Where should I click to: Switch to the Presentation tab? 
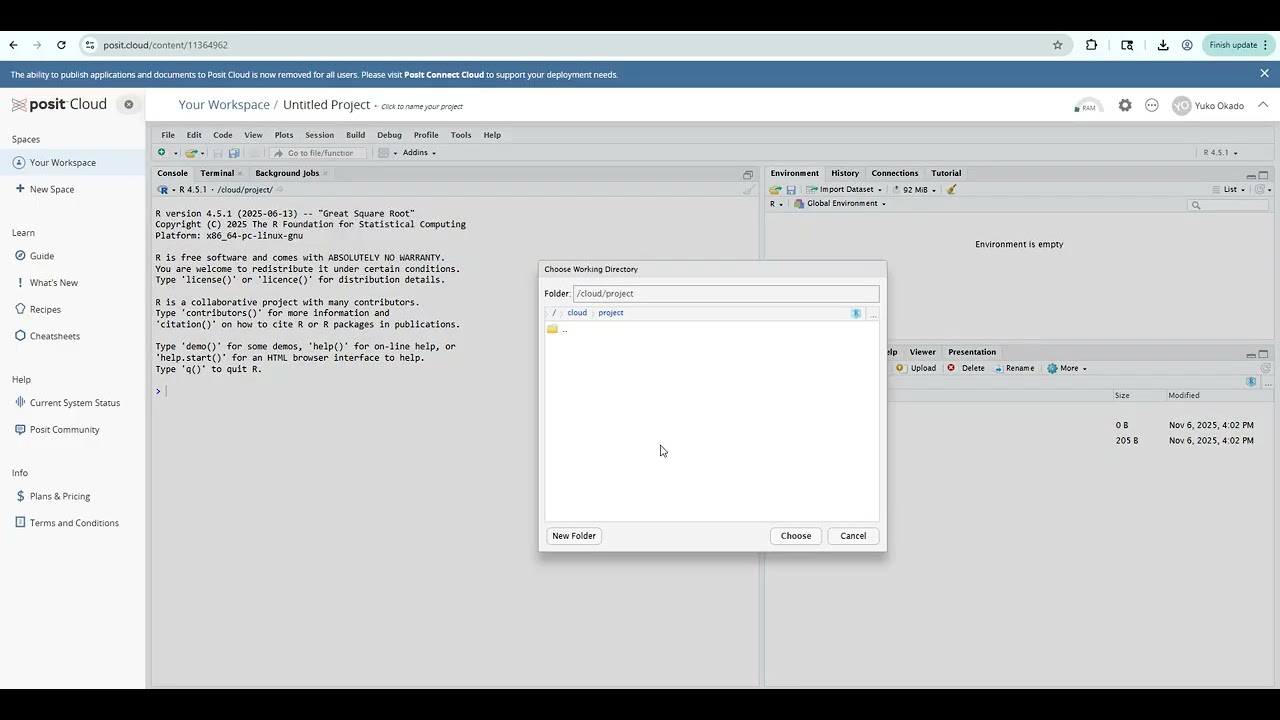pos(972,352)
